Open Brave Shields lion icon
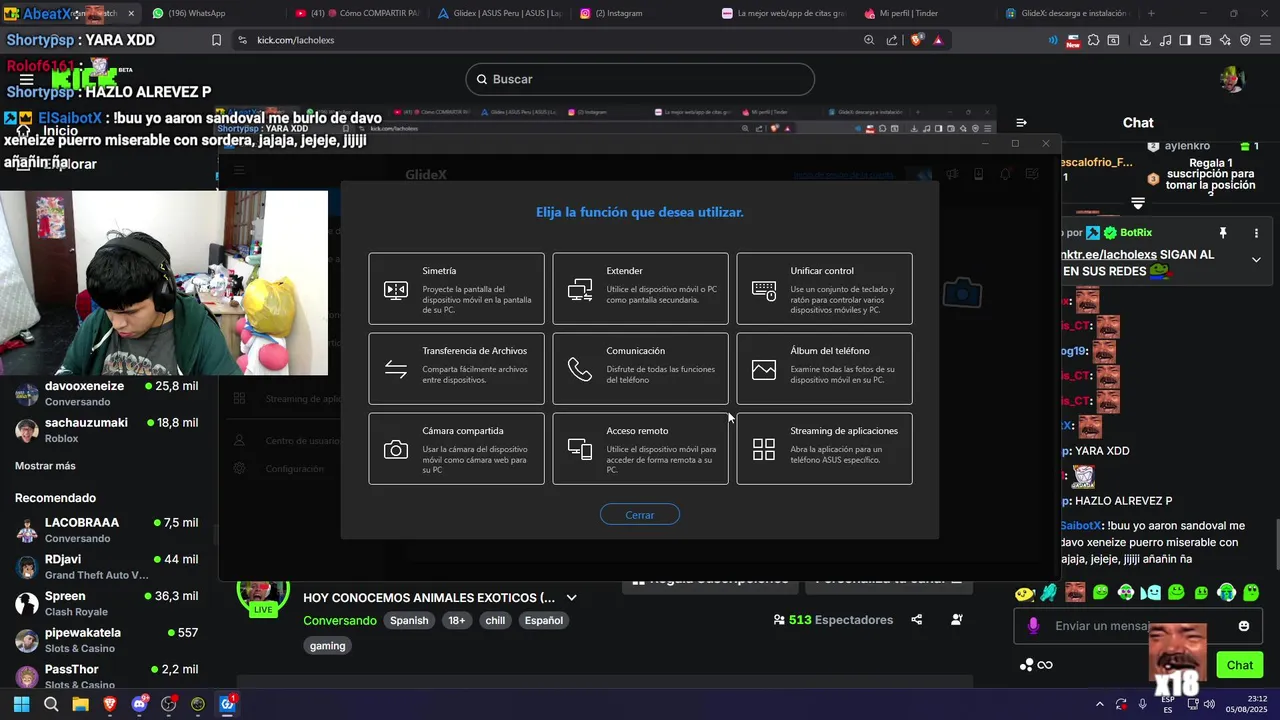1280x720 pixels. [x=916, y=40]
